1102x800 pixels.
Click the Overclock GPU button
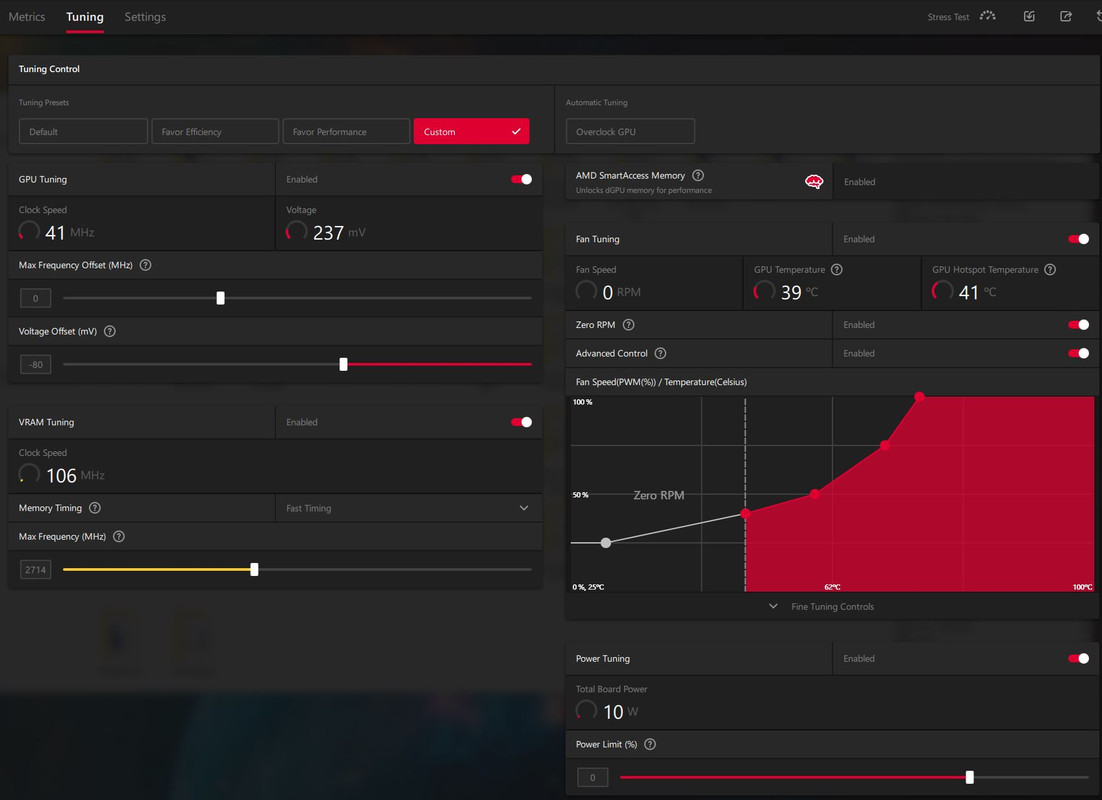630,131
